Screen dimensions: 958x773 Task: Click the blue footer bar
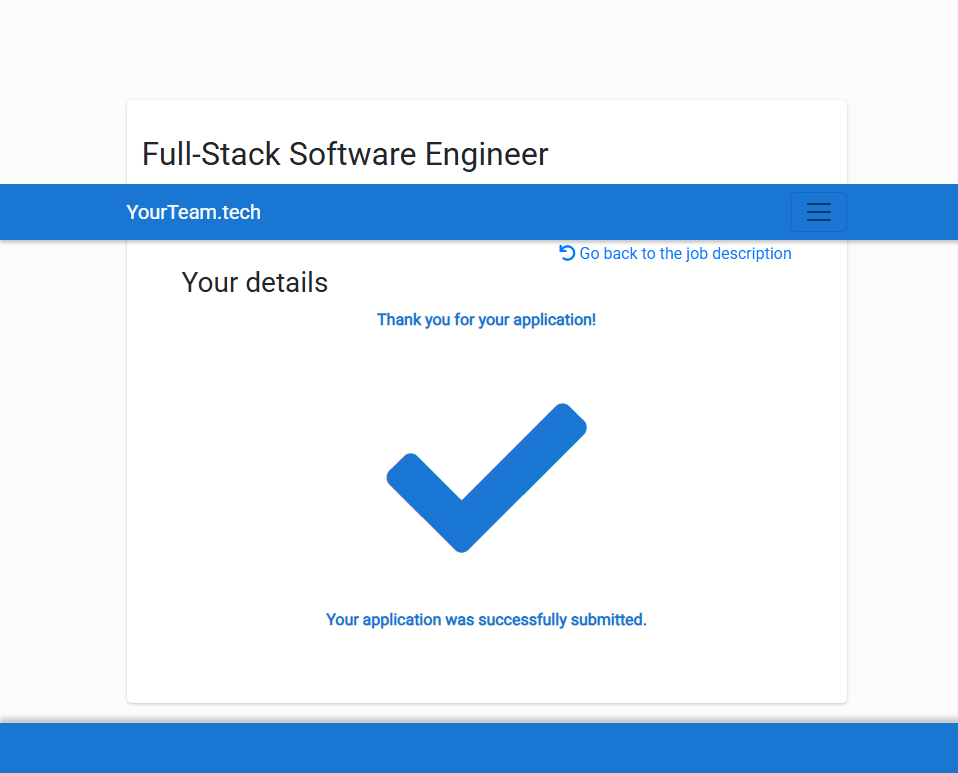[x=478, y=748]
